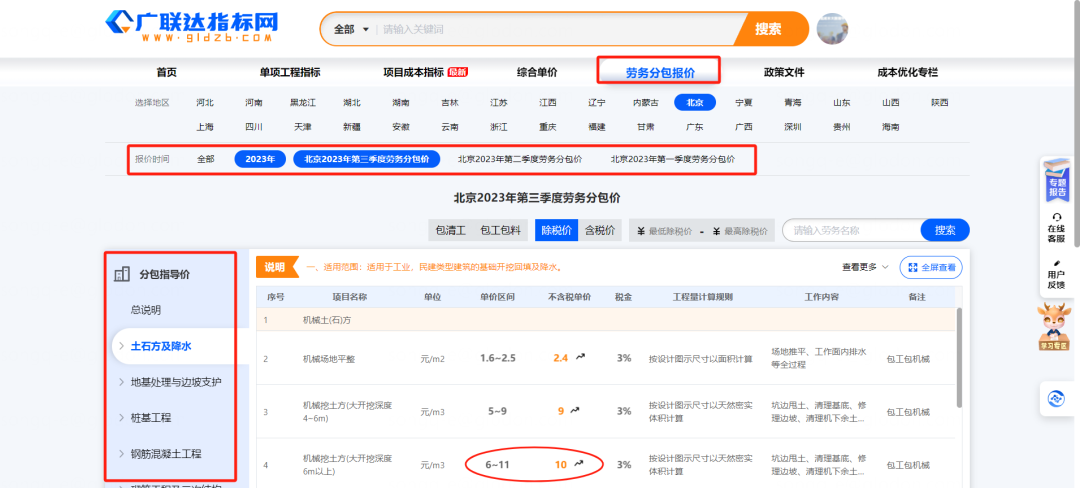Screen dimensions: 1080x488
Task: Click trend arrow beside price 2.4
Action: 580,357
